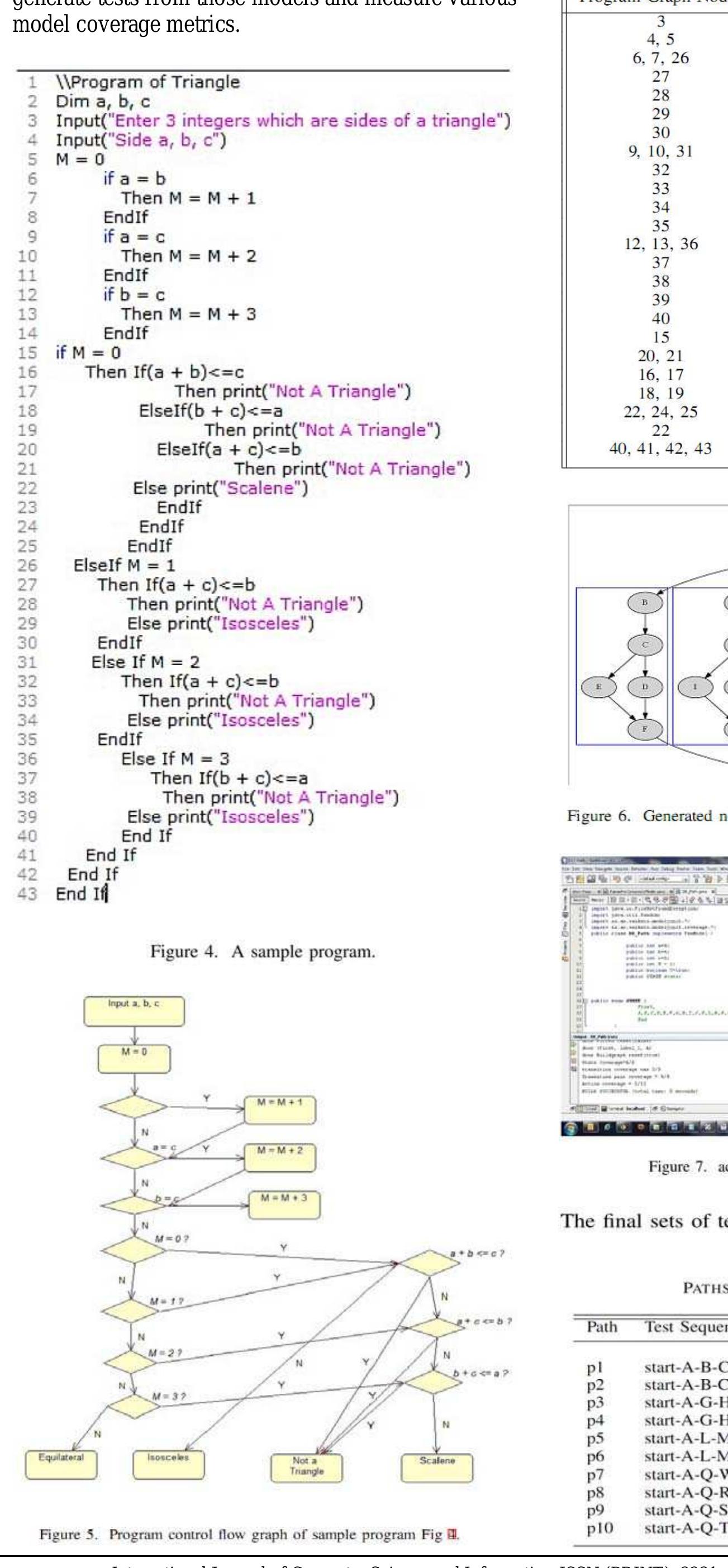Click graph node B in Figure 6
Viewport: 728px width, 1568px height.
coord(645,603)
